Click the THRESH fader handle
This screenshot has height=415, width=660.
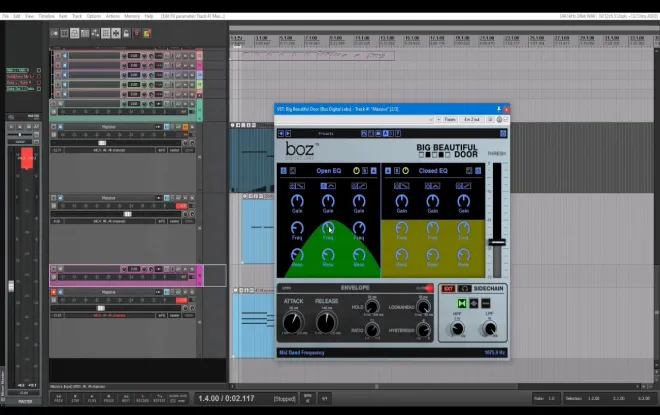(x=497, y=242)
